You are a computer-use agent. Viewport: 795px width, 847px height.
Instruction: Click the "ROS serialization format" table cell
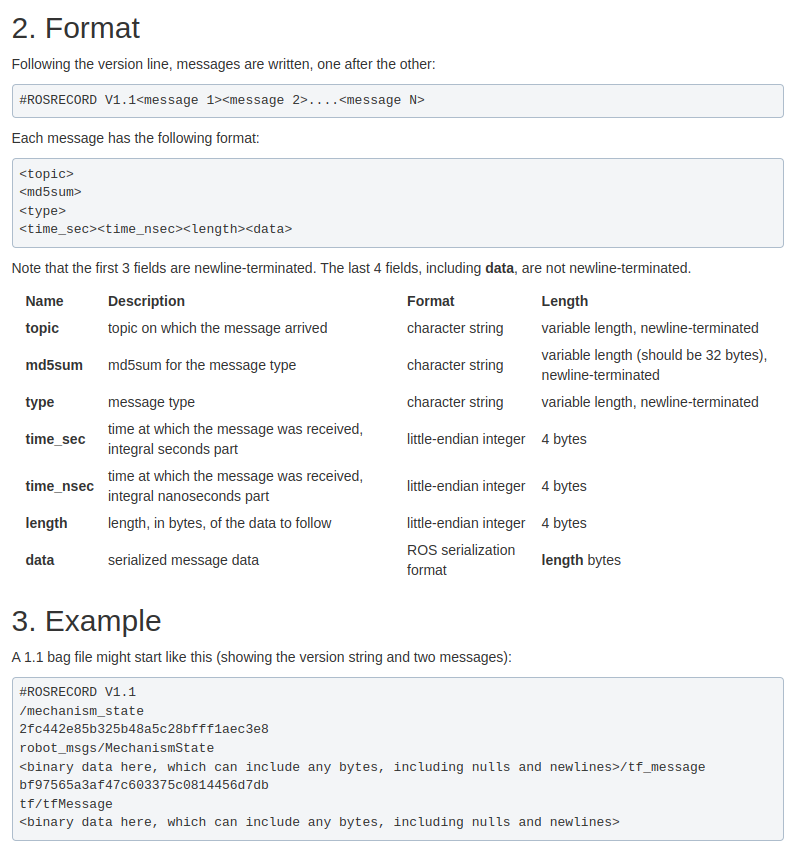(x=461, y=560)
